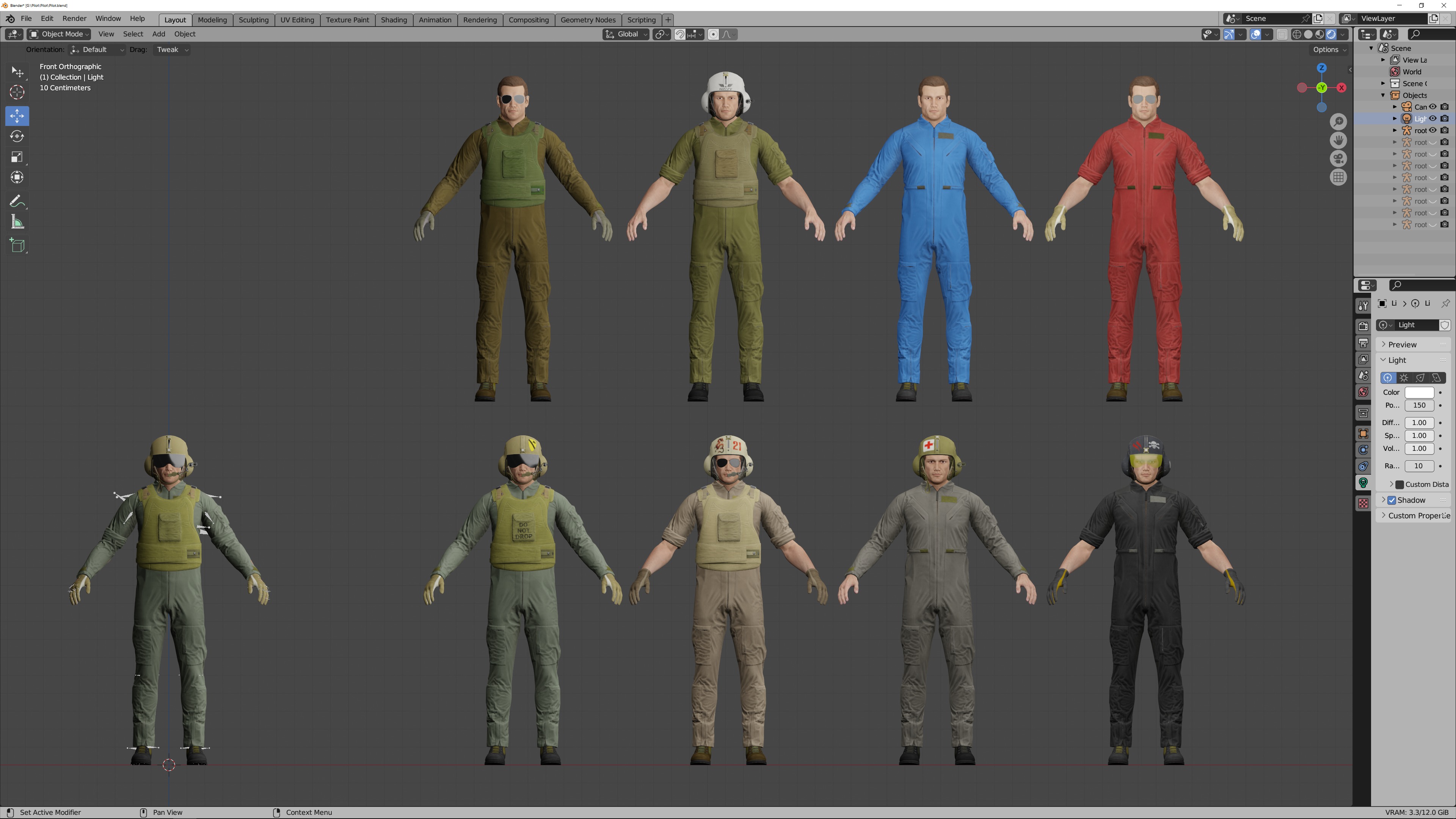Open the View Layer properties tab

1363,359
